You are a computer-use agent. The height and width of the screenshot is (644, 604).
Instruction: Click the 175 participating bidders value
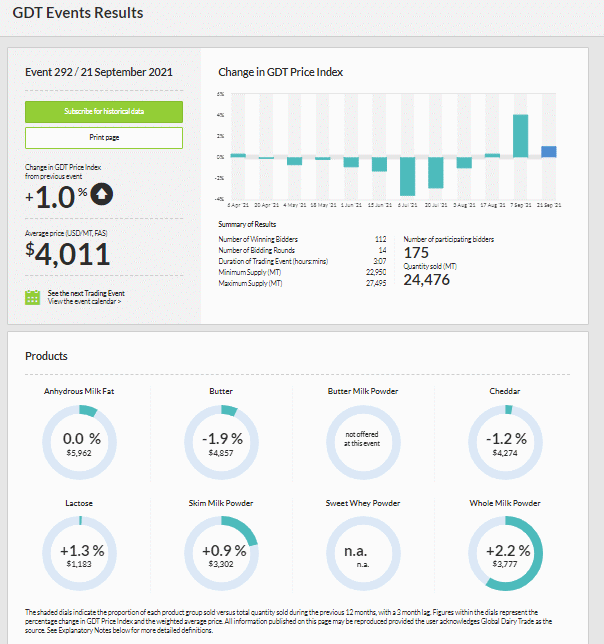[x=416, y=253]
